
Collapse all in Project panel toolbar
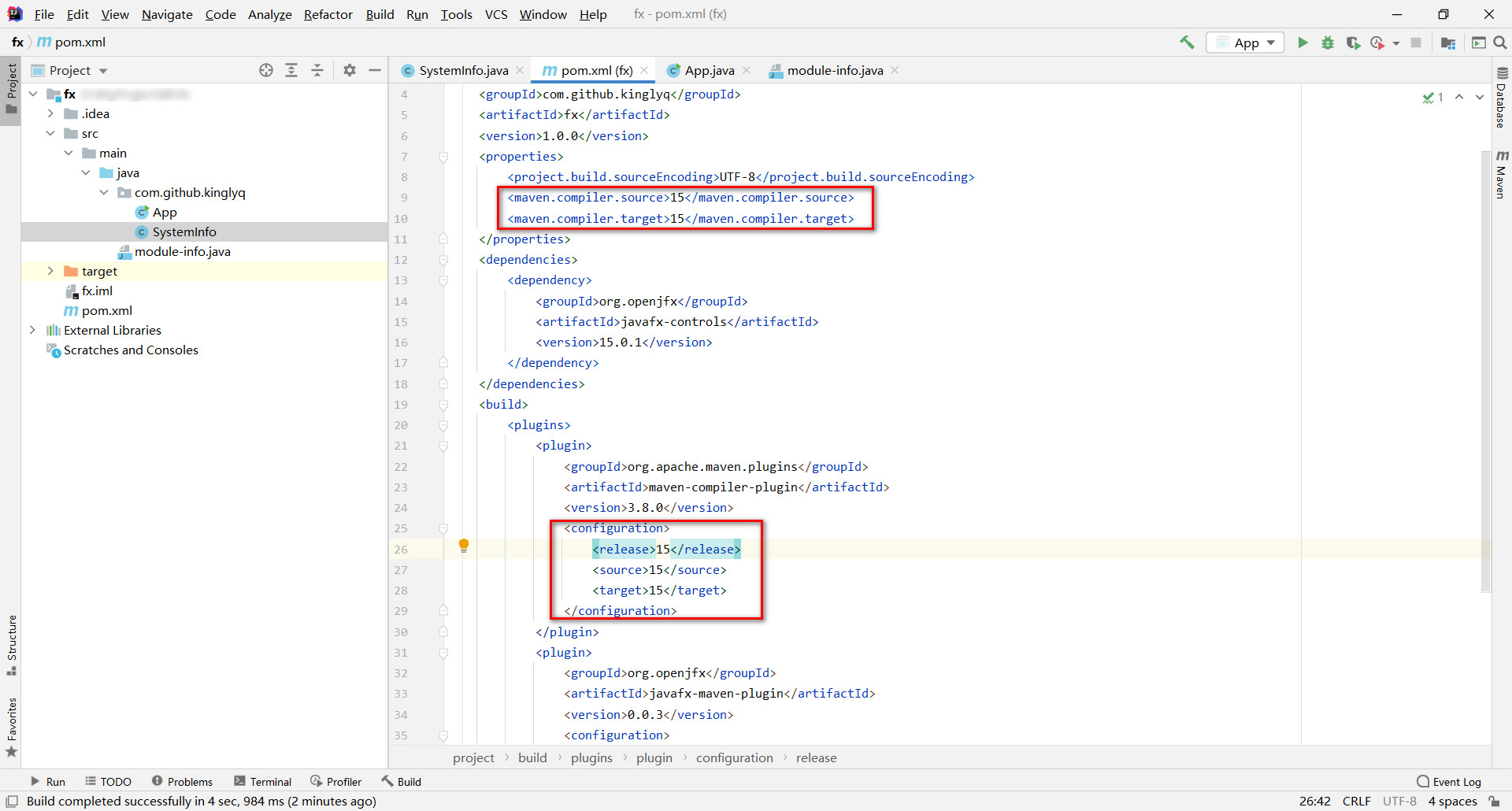tap(317, 70)
